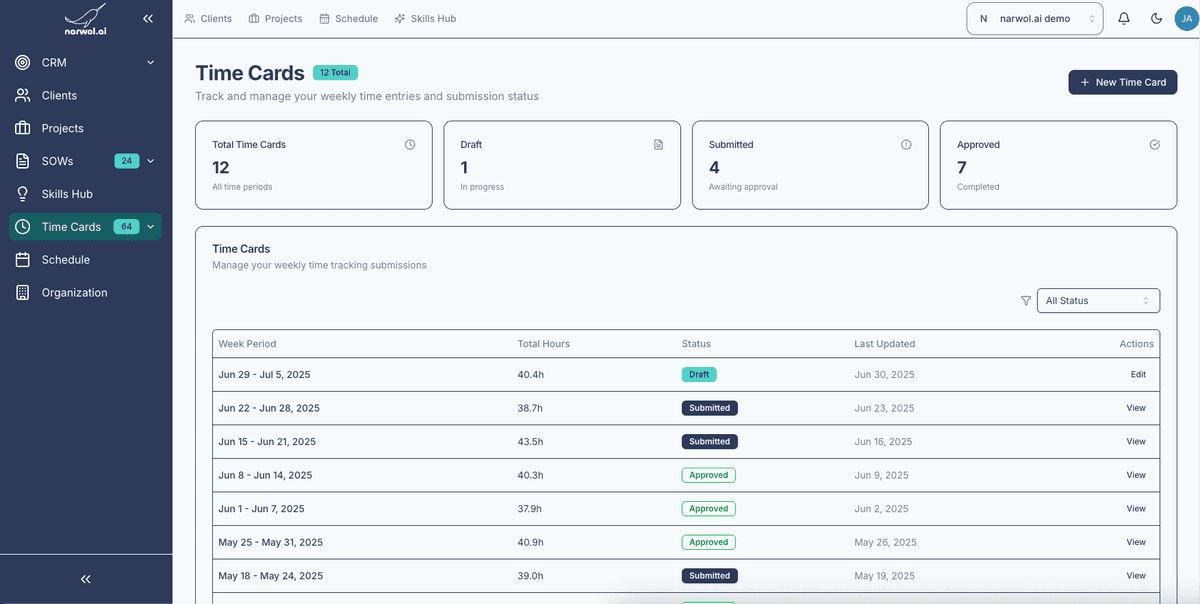This screenshot has width=1200, height=604.
Task: Open Skills Hub from the top navigation
Action: coord(425,18)
